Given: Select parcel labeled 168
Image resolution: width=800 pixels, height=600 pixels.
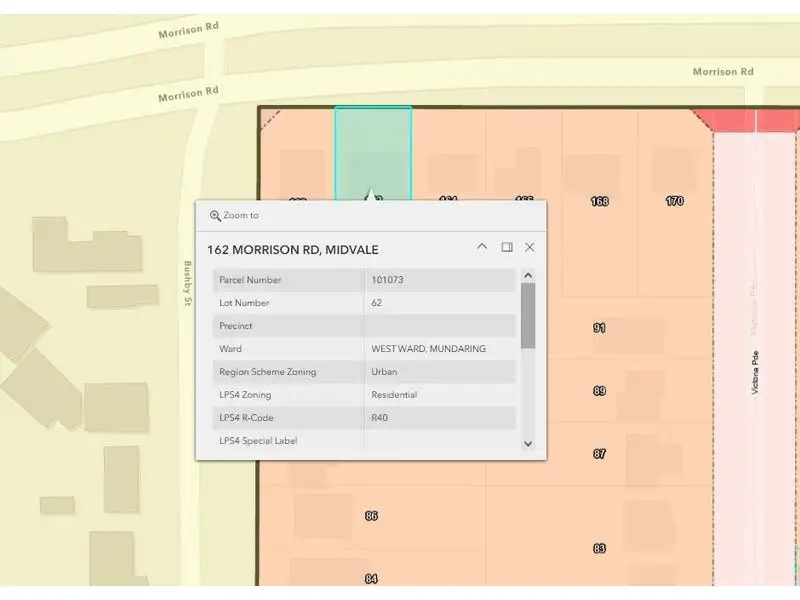Looking at the screenshot, I should coord(599,201).
